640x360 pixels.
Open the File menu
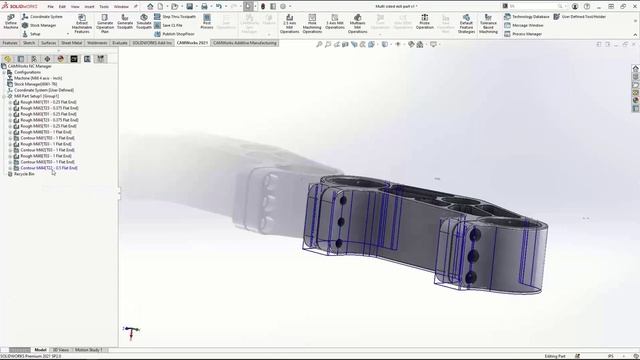click(50, 7)
